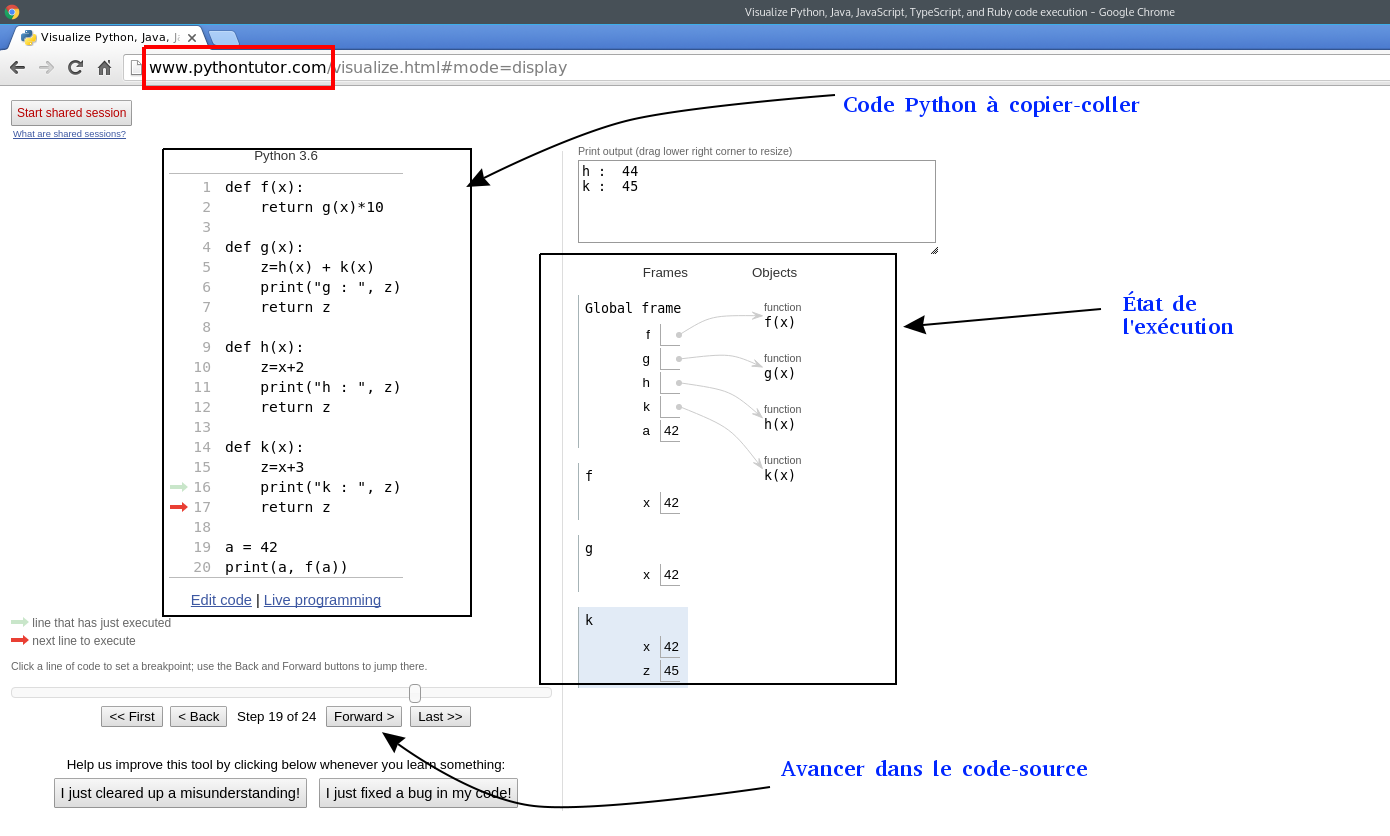Click the execution step slider handle
The height and width of the screenshot is (836, 1390).
415,693
